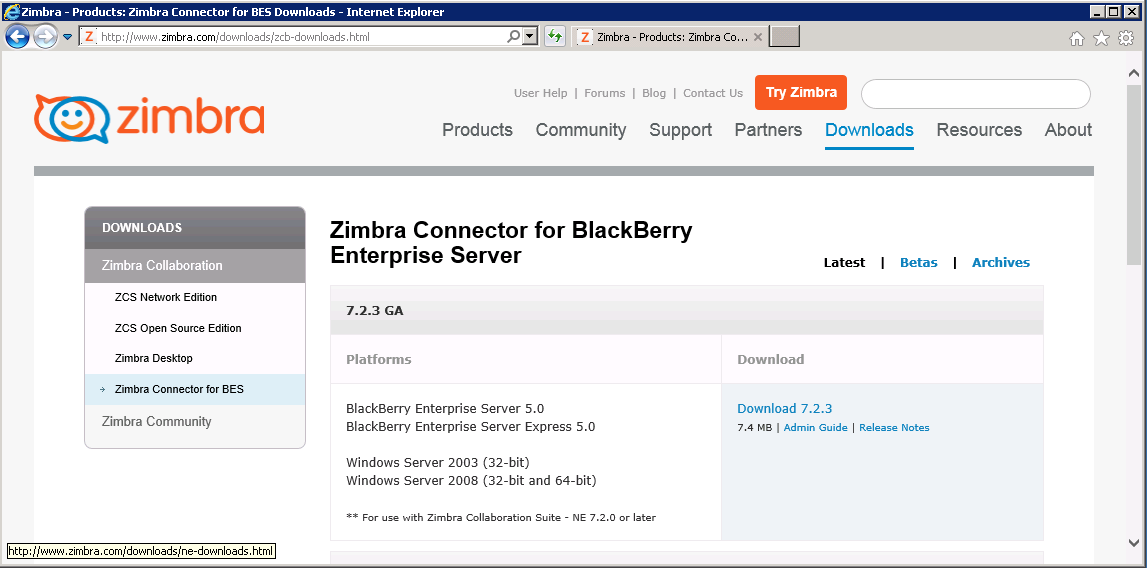Open the Community navigation menu
Viewport: 1147px width, 568px height.
click(581, 130)
